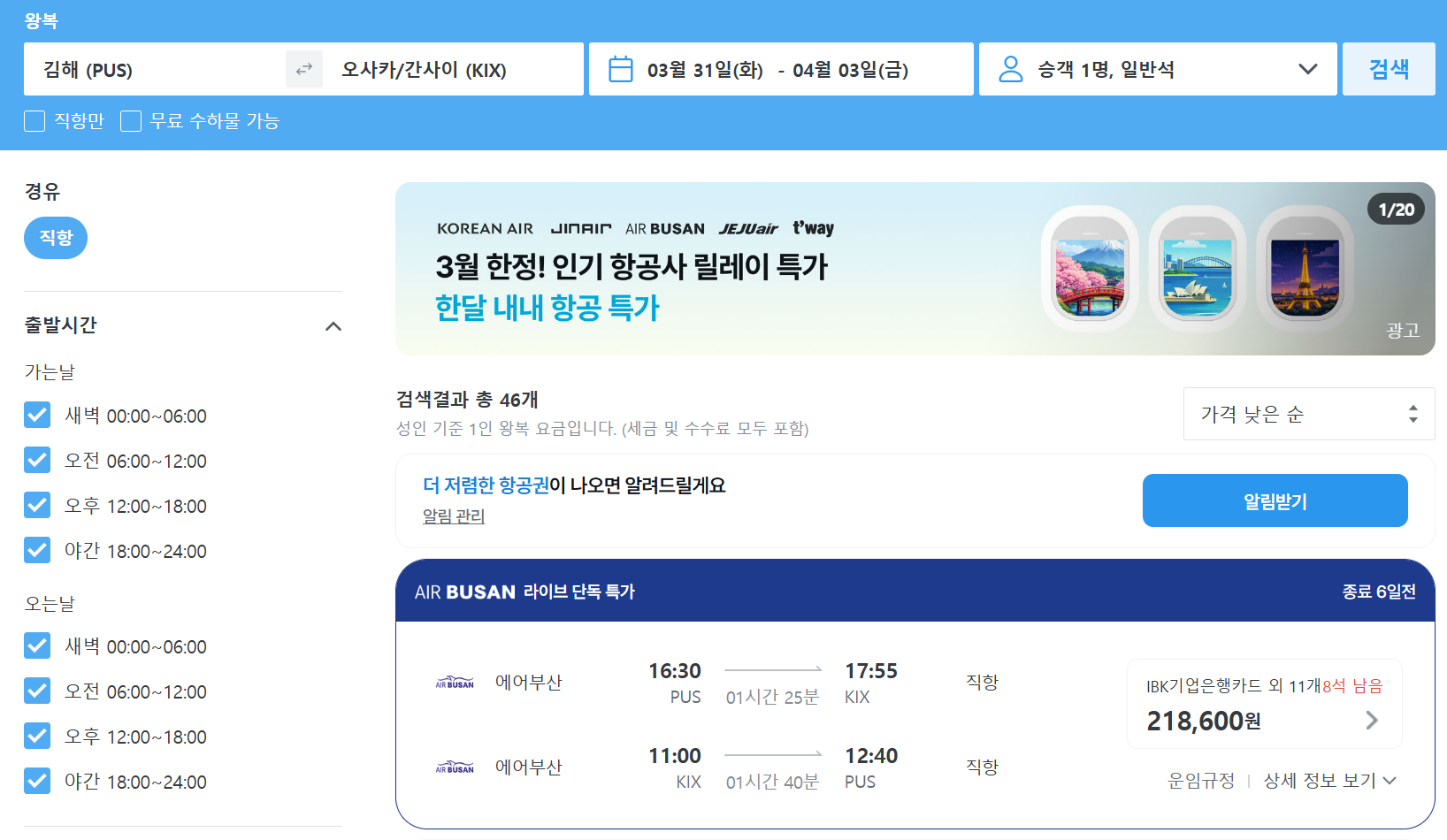1447x840 pixels.
Task: Click the JEJUair logo in the banner
Action: click(x=744, y=227)
